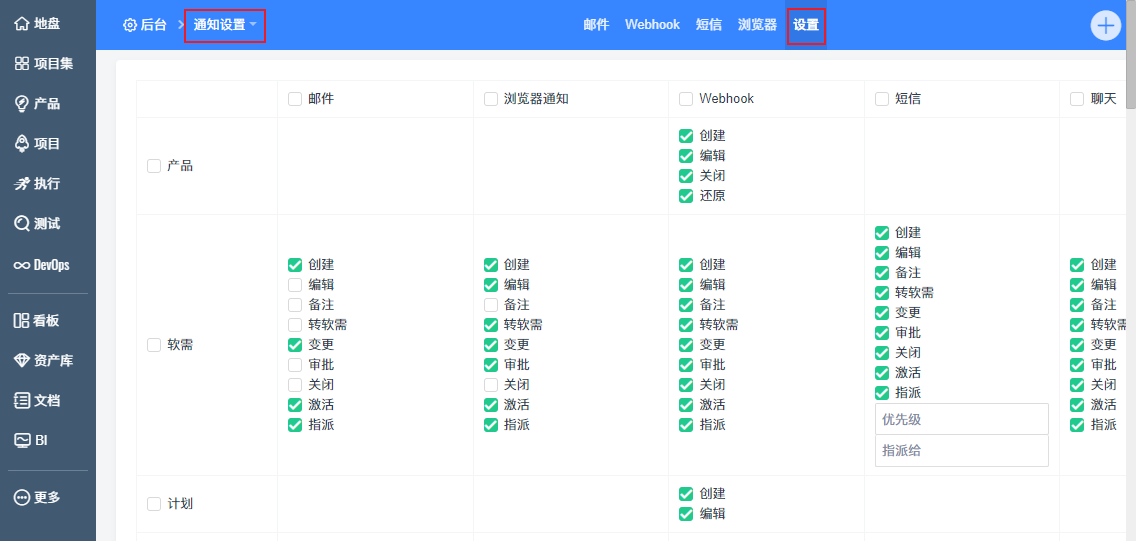Enable 浏览器通知 column checkbox
Image resolution: width=1136 pixels, height=541 pixels.
(x=491, y=99)
